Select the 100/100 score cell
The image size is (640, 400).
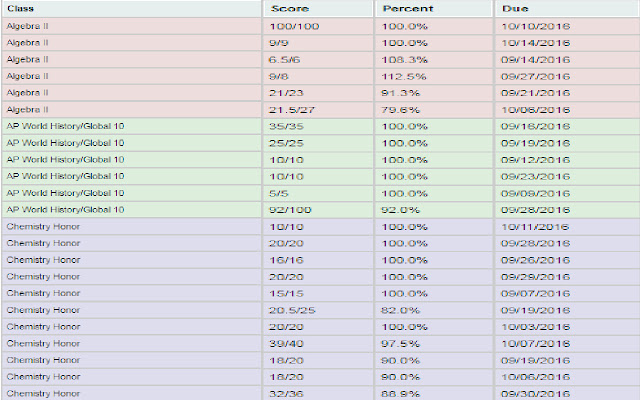(x=295, y=25)
